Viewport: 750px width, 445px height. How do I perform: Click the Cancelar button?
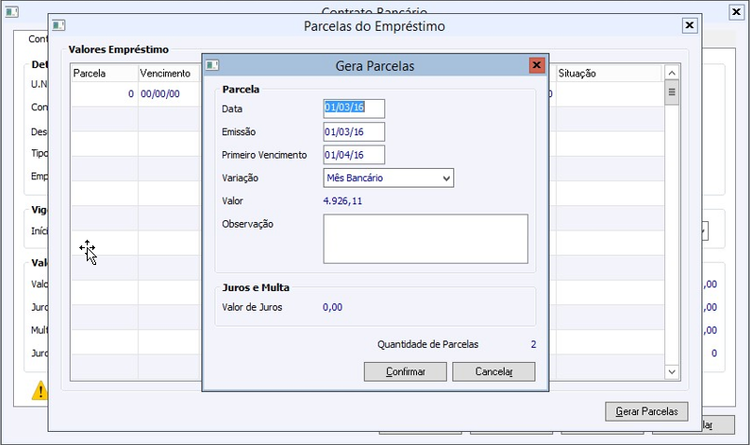point(493,371)
